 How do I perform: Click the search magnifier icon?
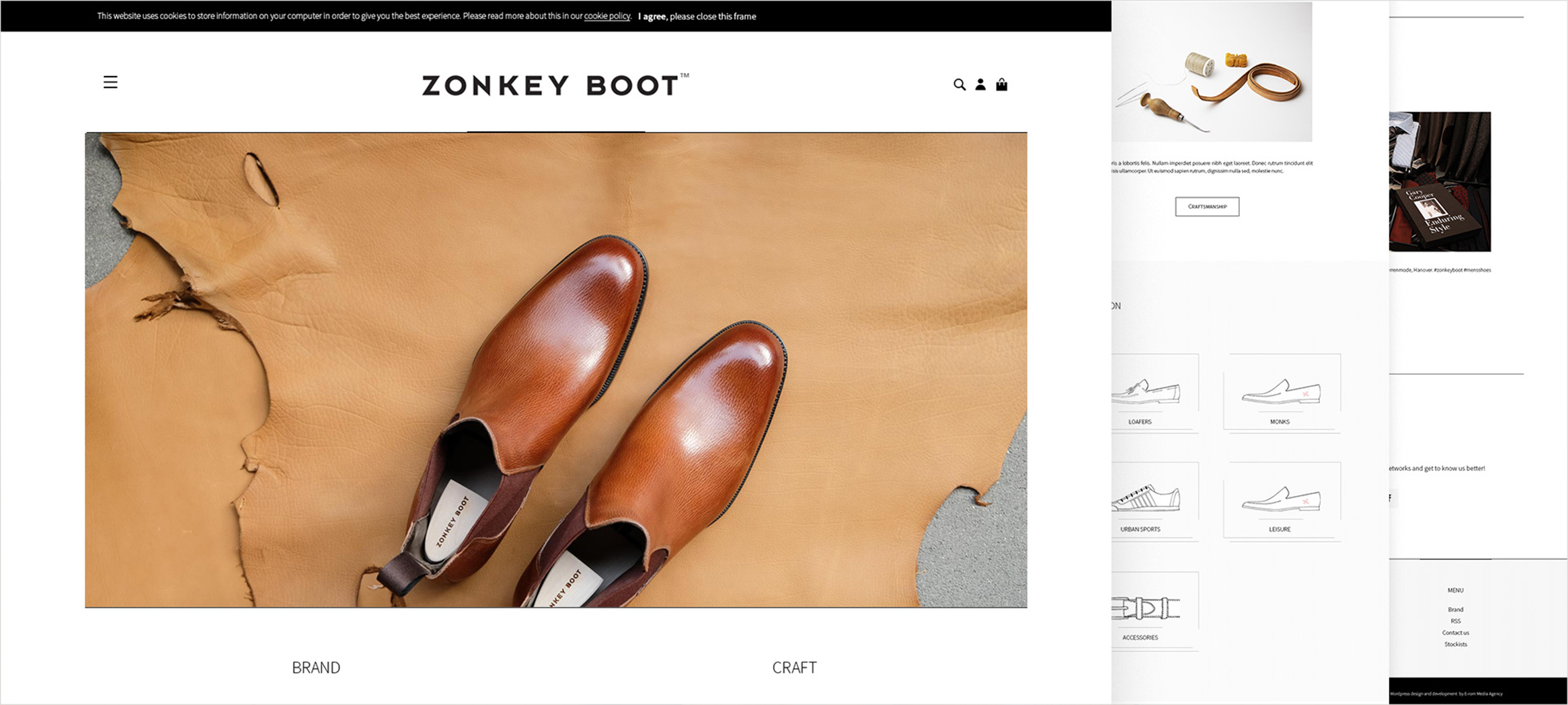tap(959, 85)
